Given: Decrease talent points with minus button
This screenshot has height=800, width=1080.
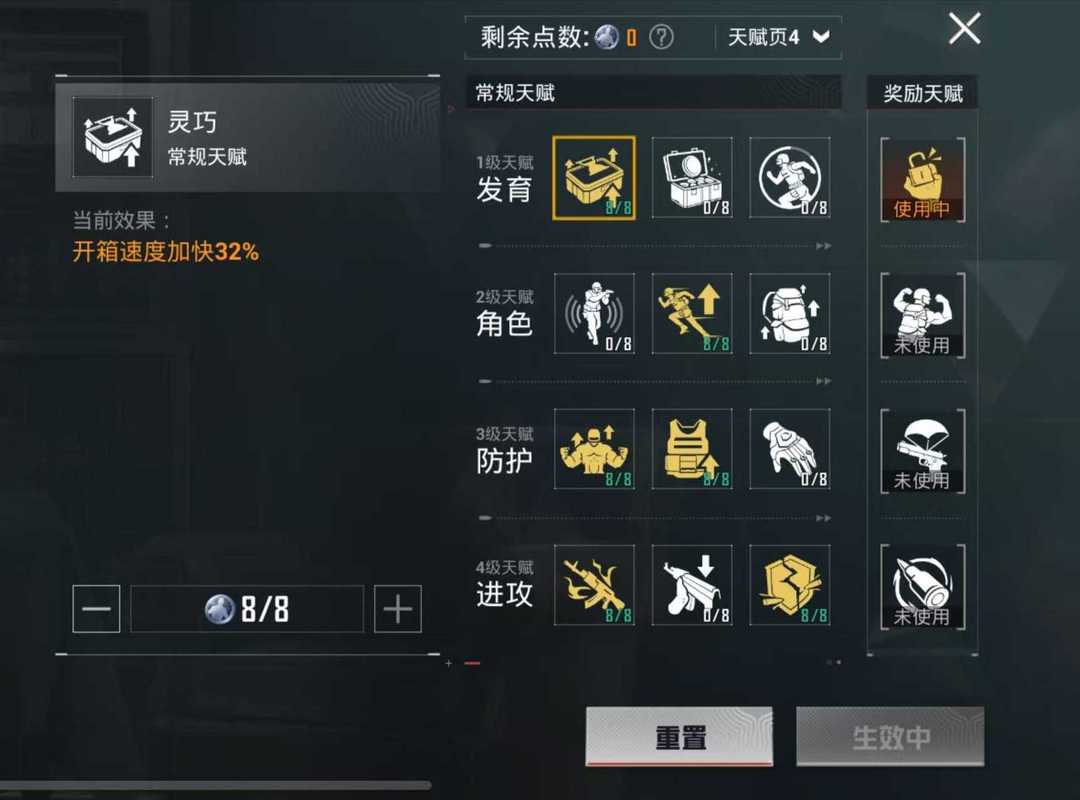Looking at the screenshot, I should (96, 608).
